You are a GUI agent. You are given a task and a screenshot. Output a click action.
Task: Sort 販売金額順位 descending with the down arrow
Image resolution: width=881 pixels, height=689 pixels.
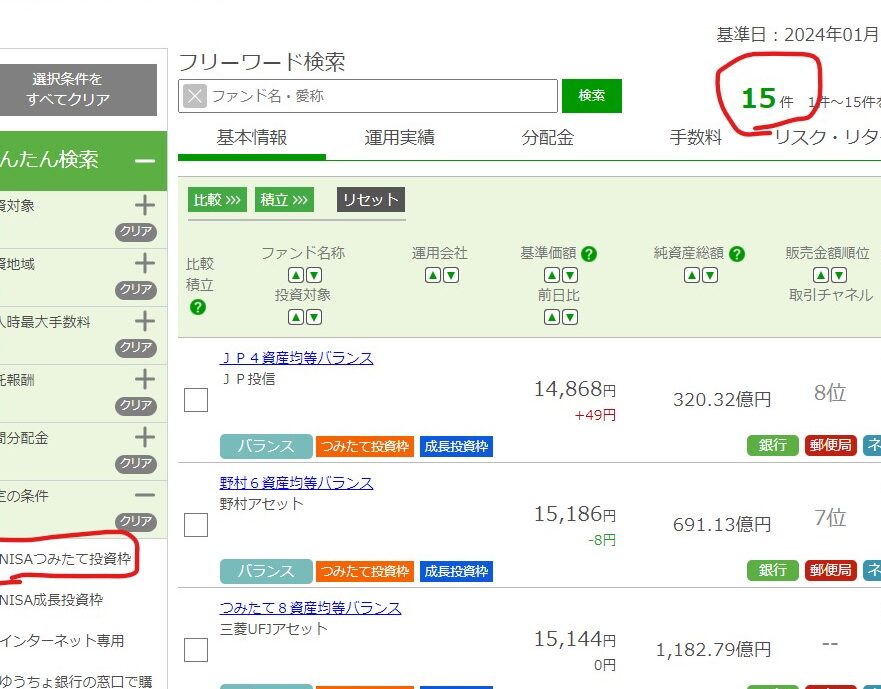tap(839, 275)
